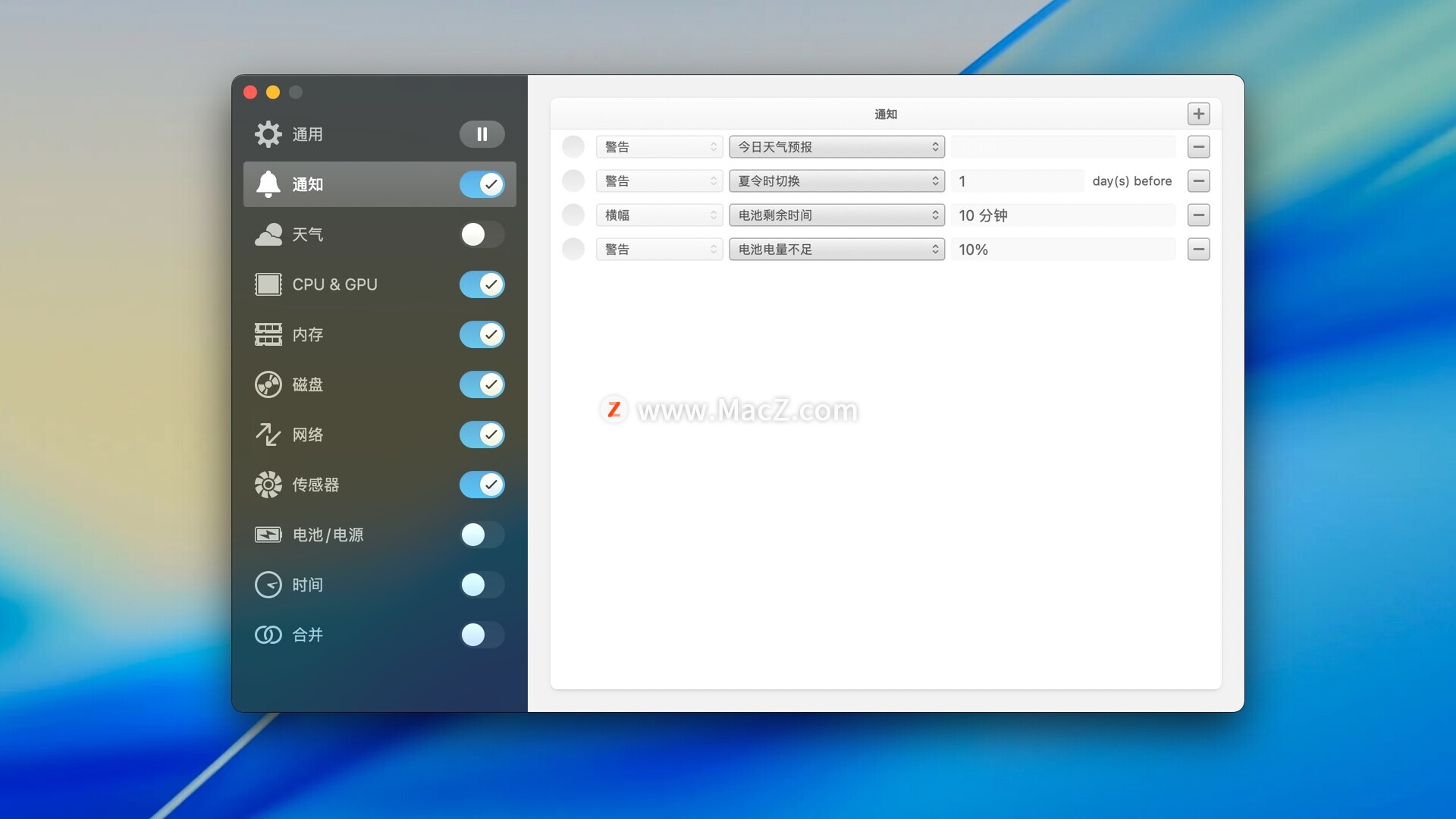Image resolution: width=1456 pixels, height=819 pixels.
Task: Open the 今日天气预报 dropdown
Action: point(836,147)
